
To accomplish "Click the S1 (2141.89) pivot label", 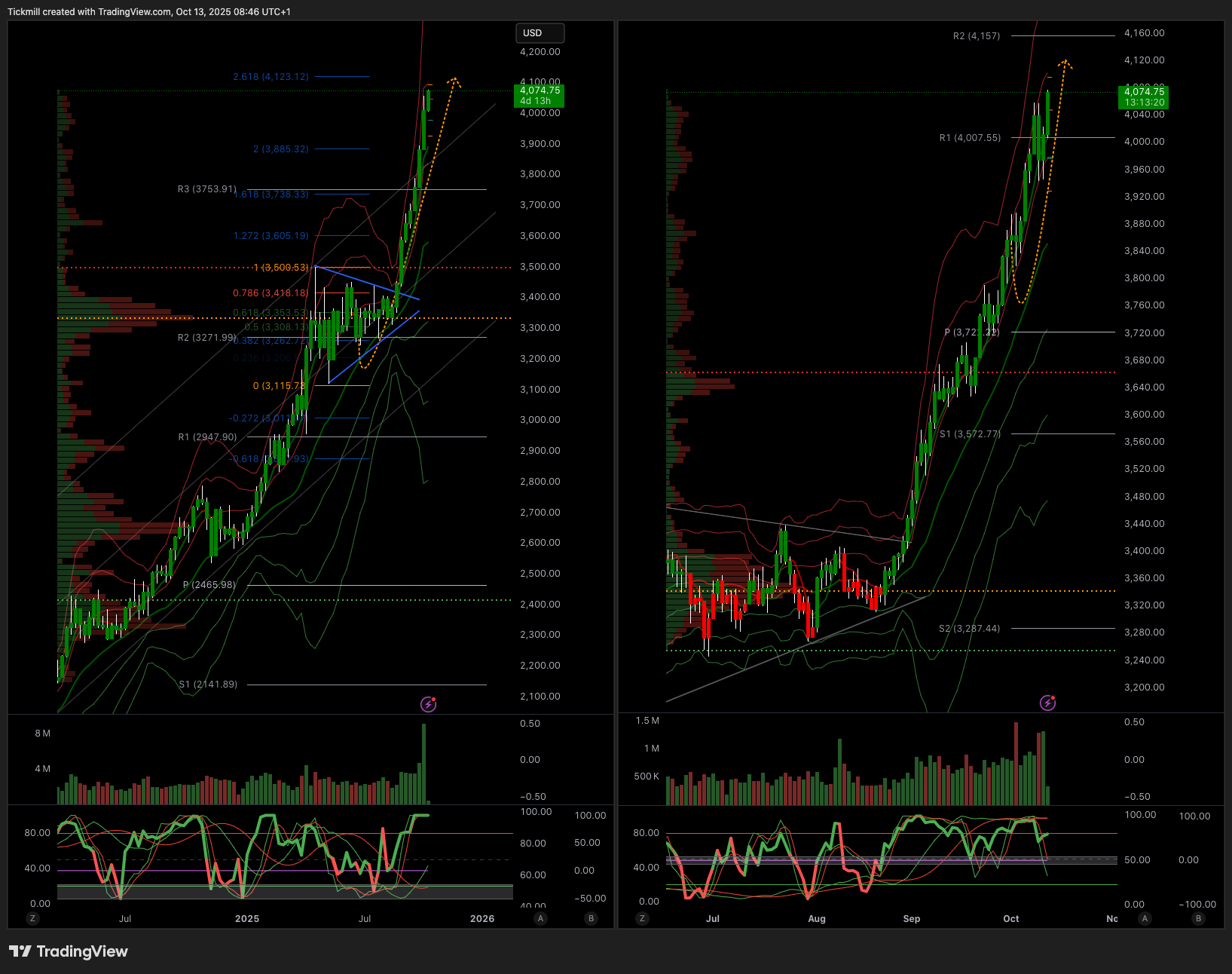I will pos(208,685).
